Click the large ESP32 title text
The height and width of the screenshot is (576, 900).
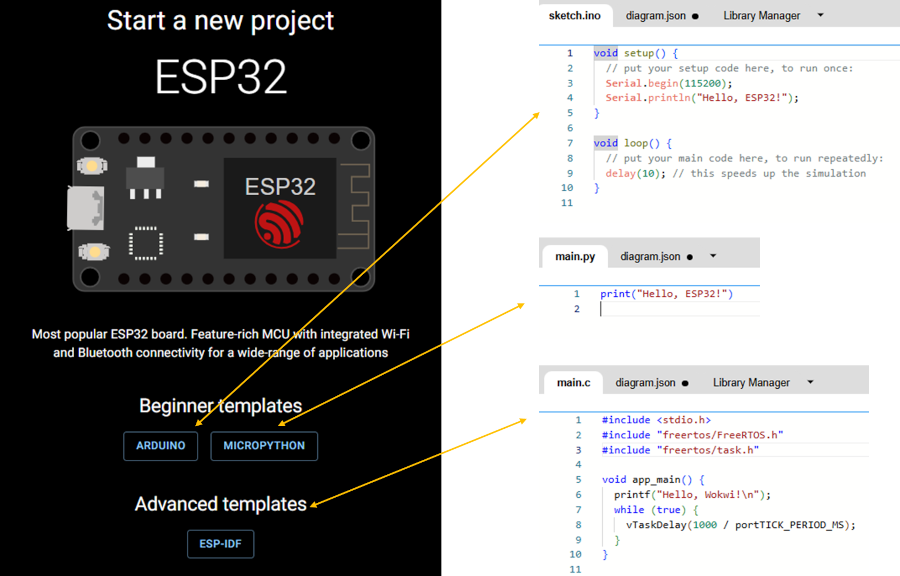220,77
